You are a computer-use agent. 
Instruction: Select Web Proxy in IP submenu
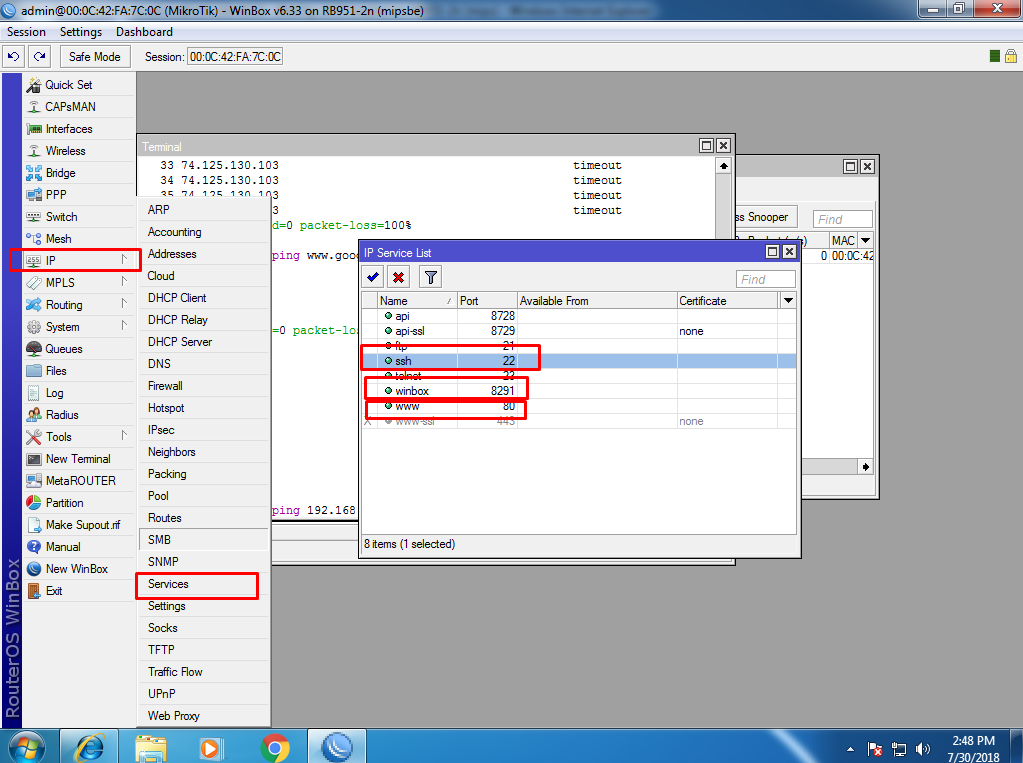click(204, 716)
